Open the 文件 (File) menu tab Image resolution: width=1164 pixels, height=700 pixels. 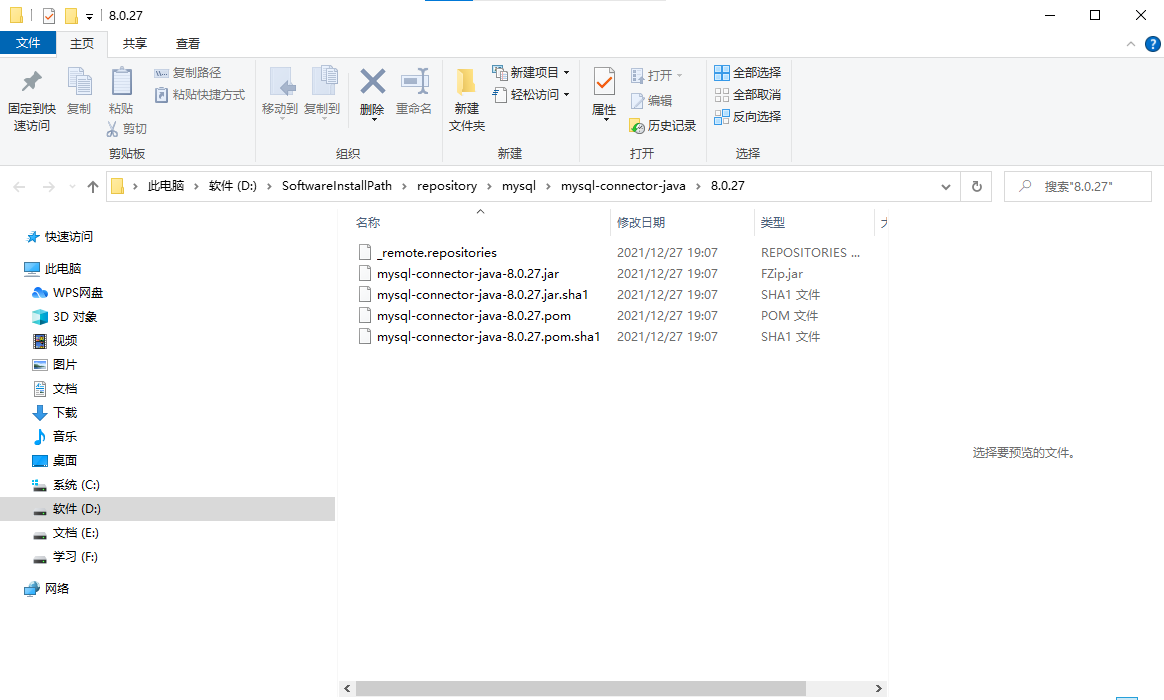(28, 43)
